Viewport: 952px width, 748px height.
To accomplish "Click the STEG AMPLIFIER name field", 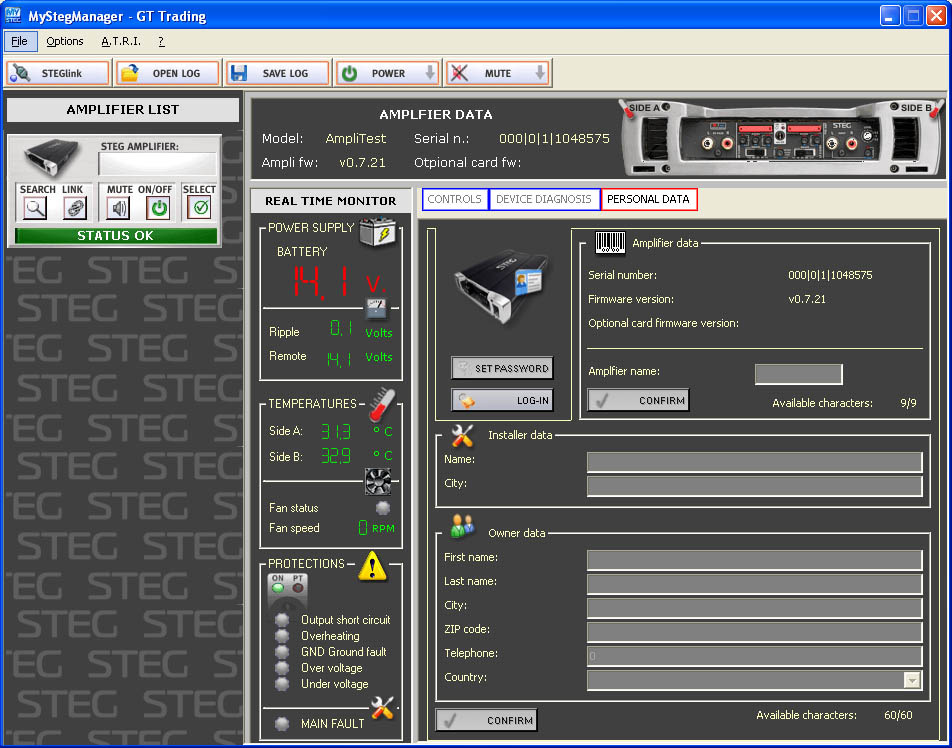I will pyautogui.click(x=157, y=164).
